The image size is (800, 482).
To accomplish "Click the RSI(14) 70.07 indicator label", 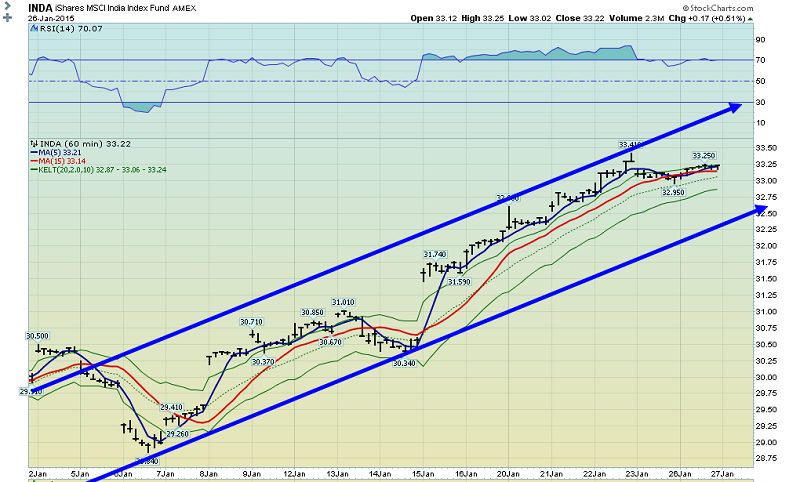I will point(71,29).
